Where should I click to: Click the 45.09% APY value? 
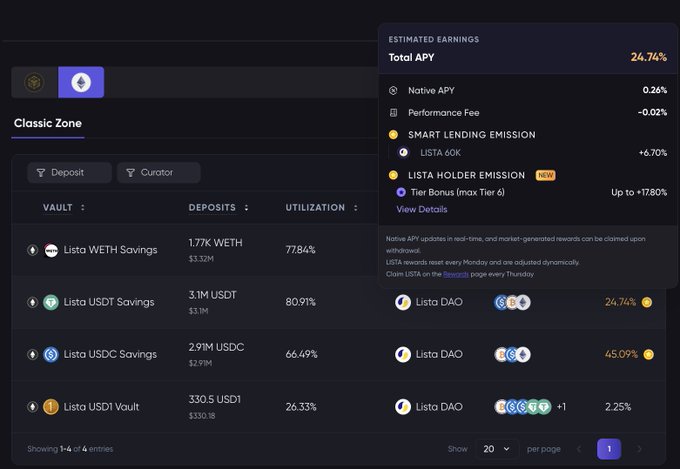point(621,354)
